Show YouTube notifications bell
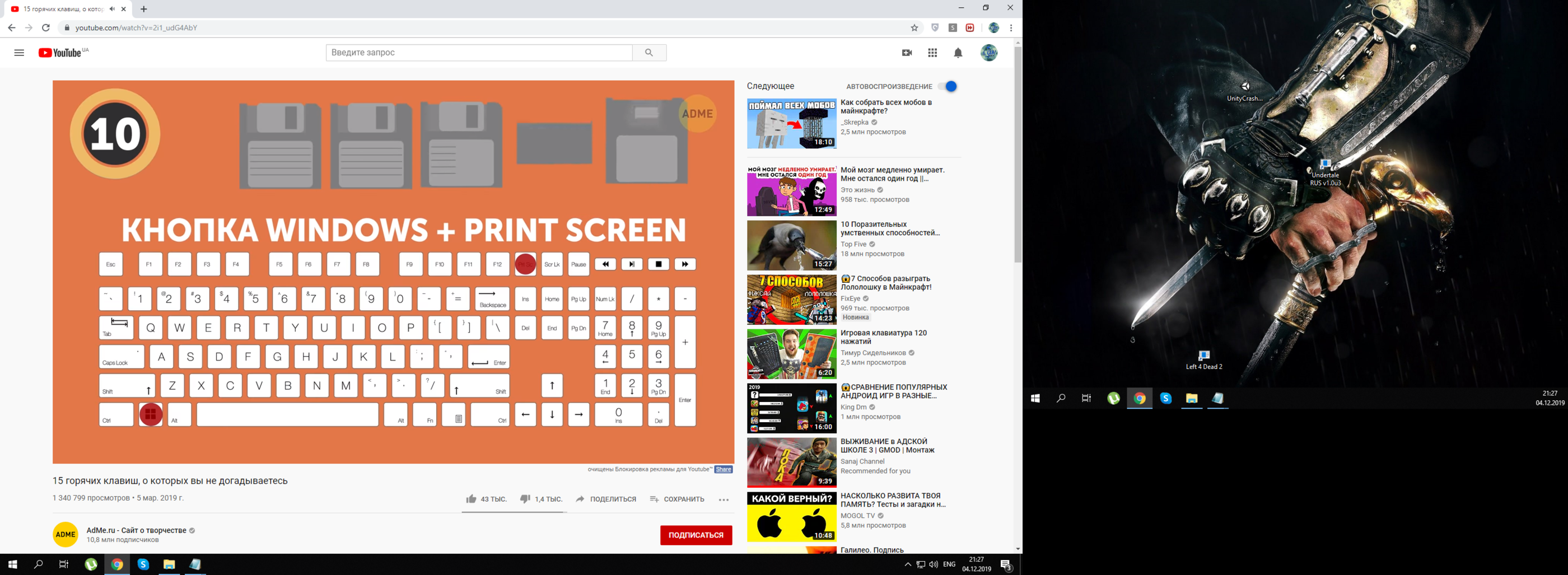Image resolution: width=1568 pixels, height=575 pixels. [x=958, y=53]
